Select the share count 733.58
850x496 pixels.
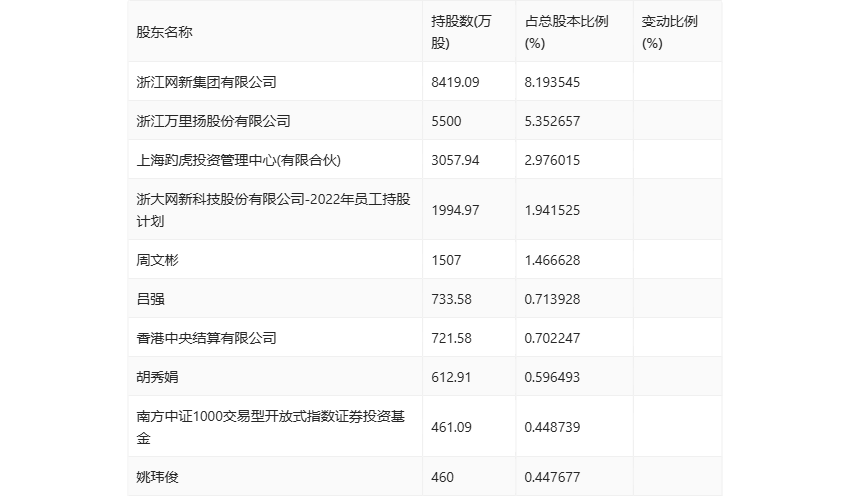(x=451, y=299)
